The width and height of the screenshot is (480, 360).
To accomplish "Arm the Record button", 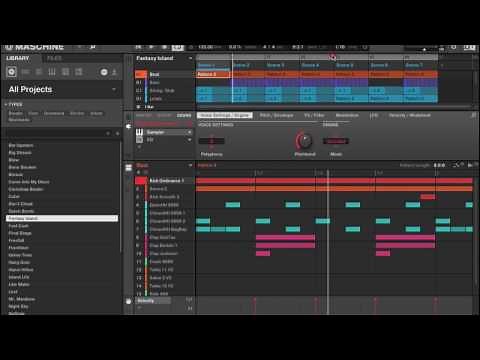I will pos(164,47).
